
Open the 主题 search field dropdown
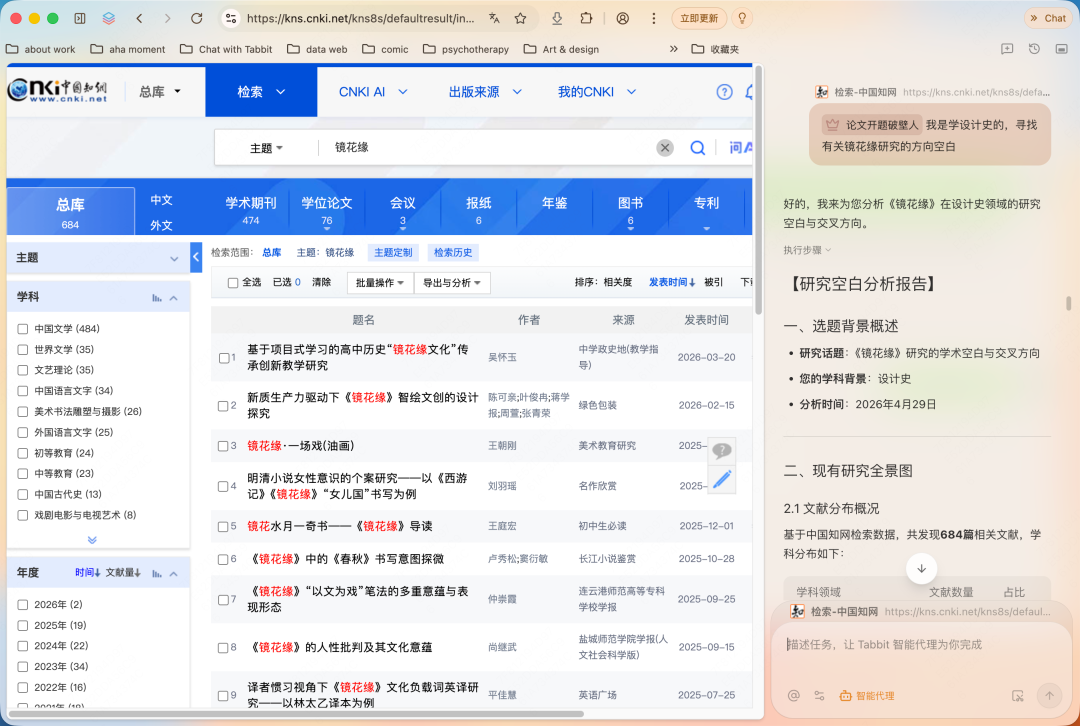(266, 148)
